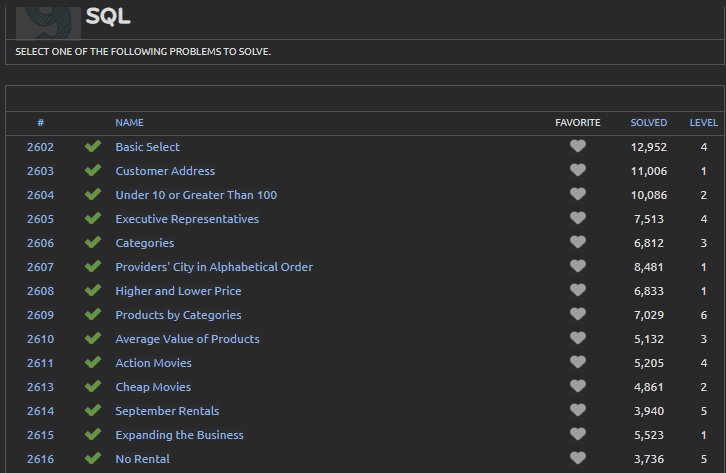Click solved checkmark for problem 2609
This screenshot has height=473, width=726.
point(93,315)
